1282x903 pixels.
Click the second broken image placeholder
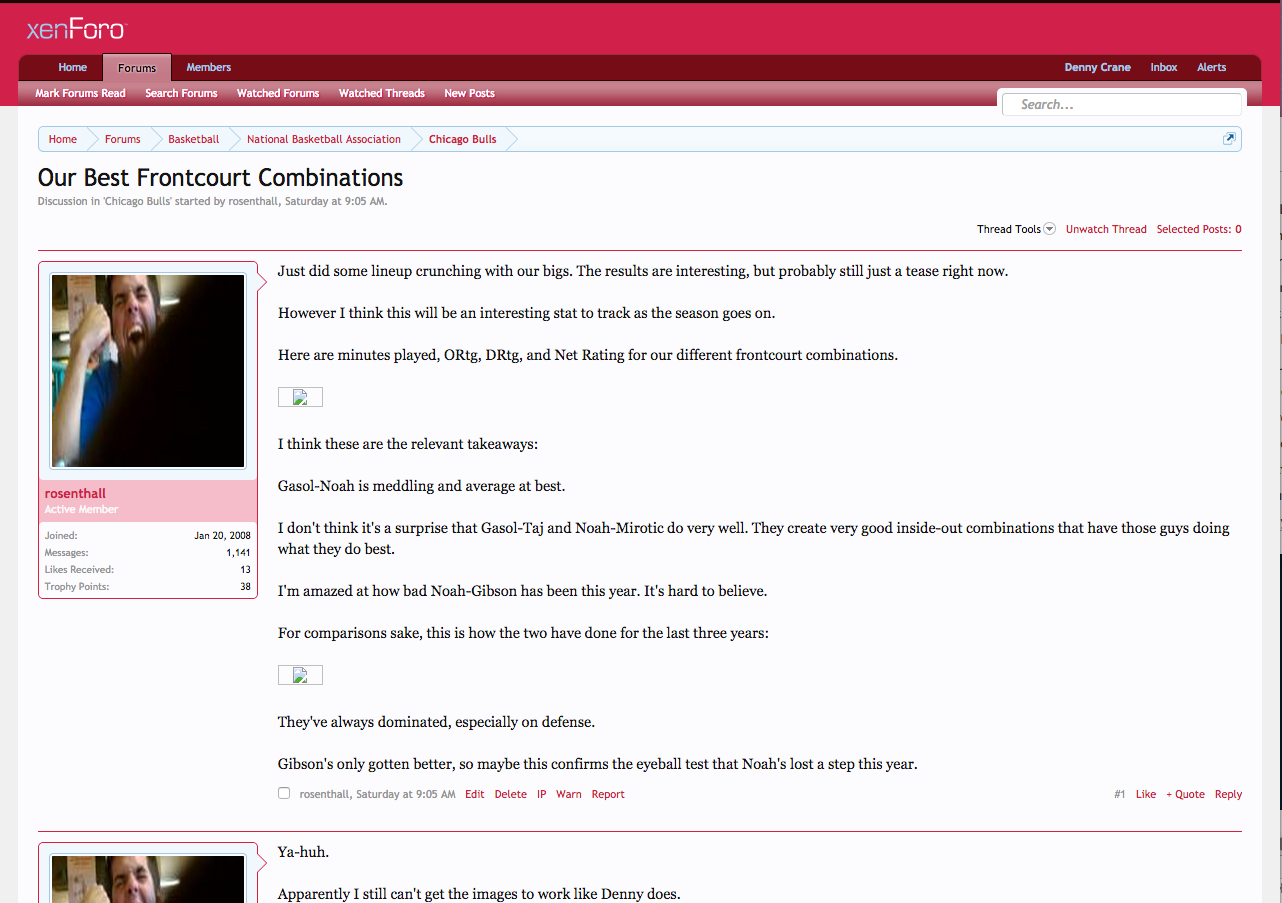tap(299, 675)
